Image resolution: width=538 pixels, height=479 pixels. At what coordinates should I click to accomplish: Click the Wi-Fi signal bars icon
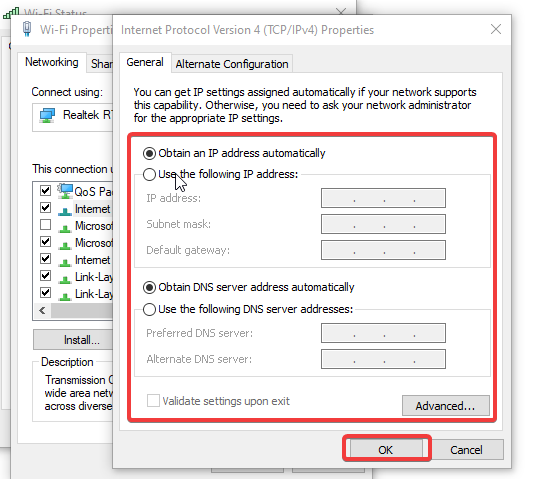(11, 14)
